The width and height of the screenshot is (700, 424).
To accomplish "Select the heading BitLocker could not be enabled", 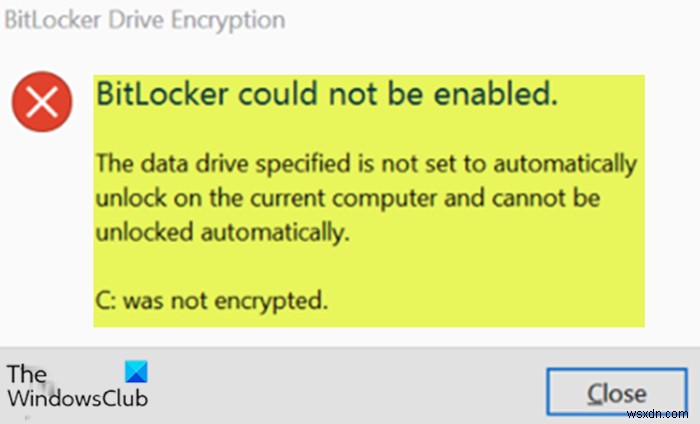I will tap(325, 96).
